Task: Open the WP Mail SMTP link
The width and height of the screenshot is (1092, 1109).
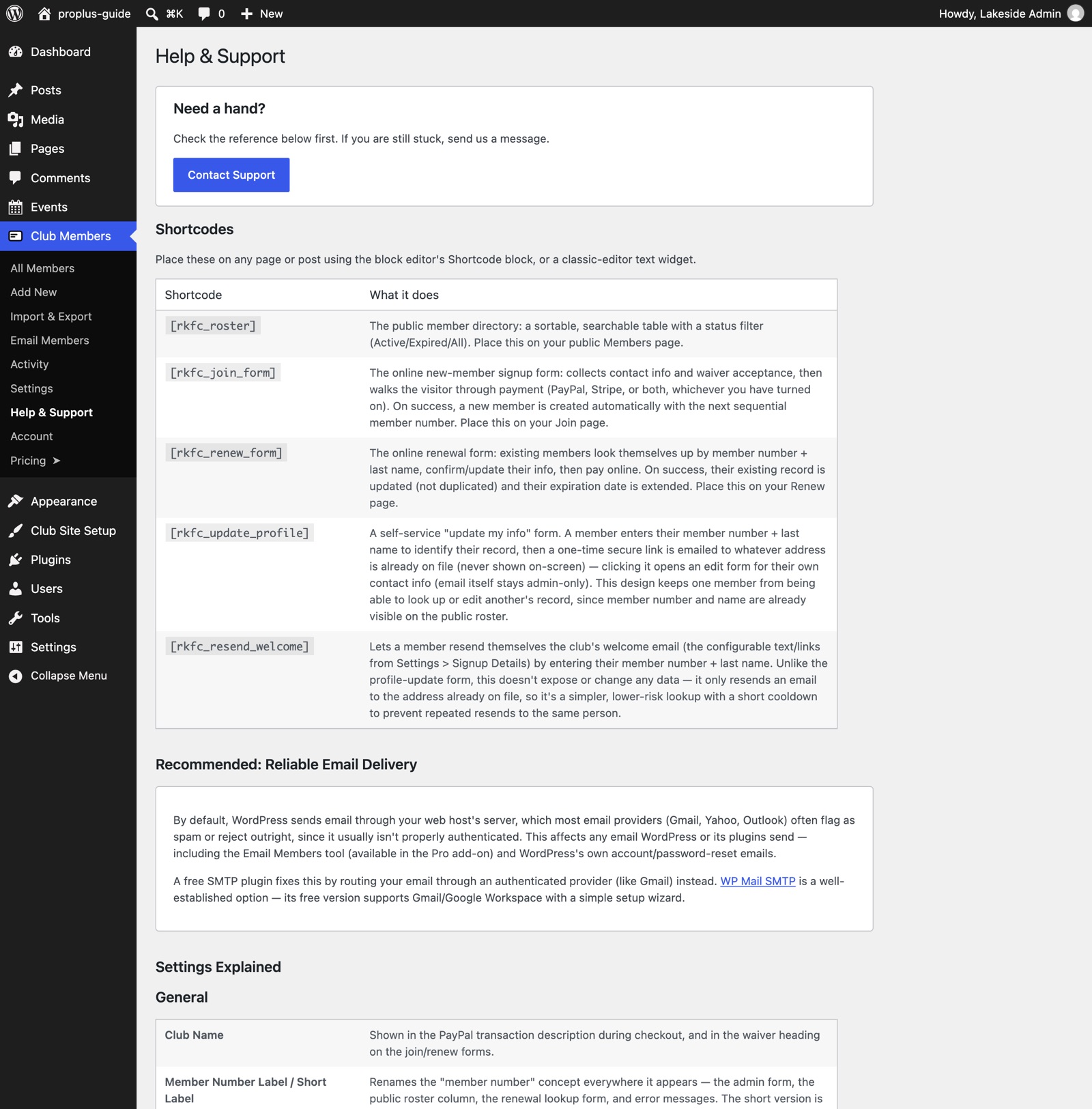Action: (x=758, y=881)
